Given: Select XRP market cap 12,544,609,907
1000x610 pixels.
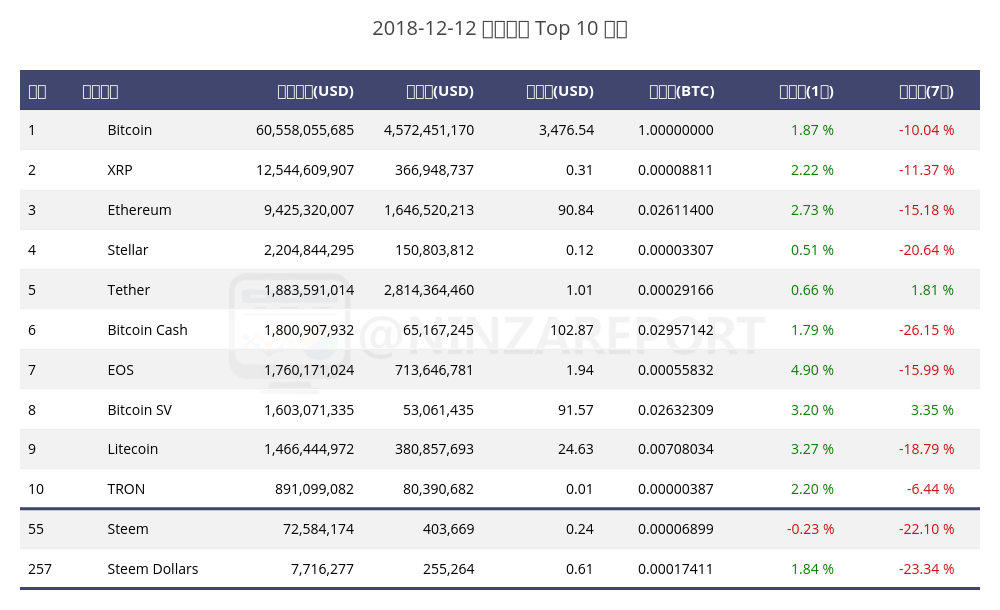Looking at the screenshot, I should (x=305, y=170).
